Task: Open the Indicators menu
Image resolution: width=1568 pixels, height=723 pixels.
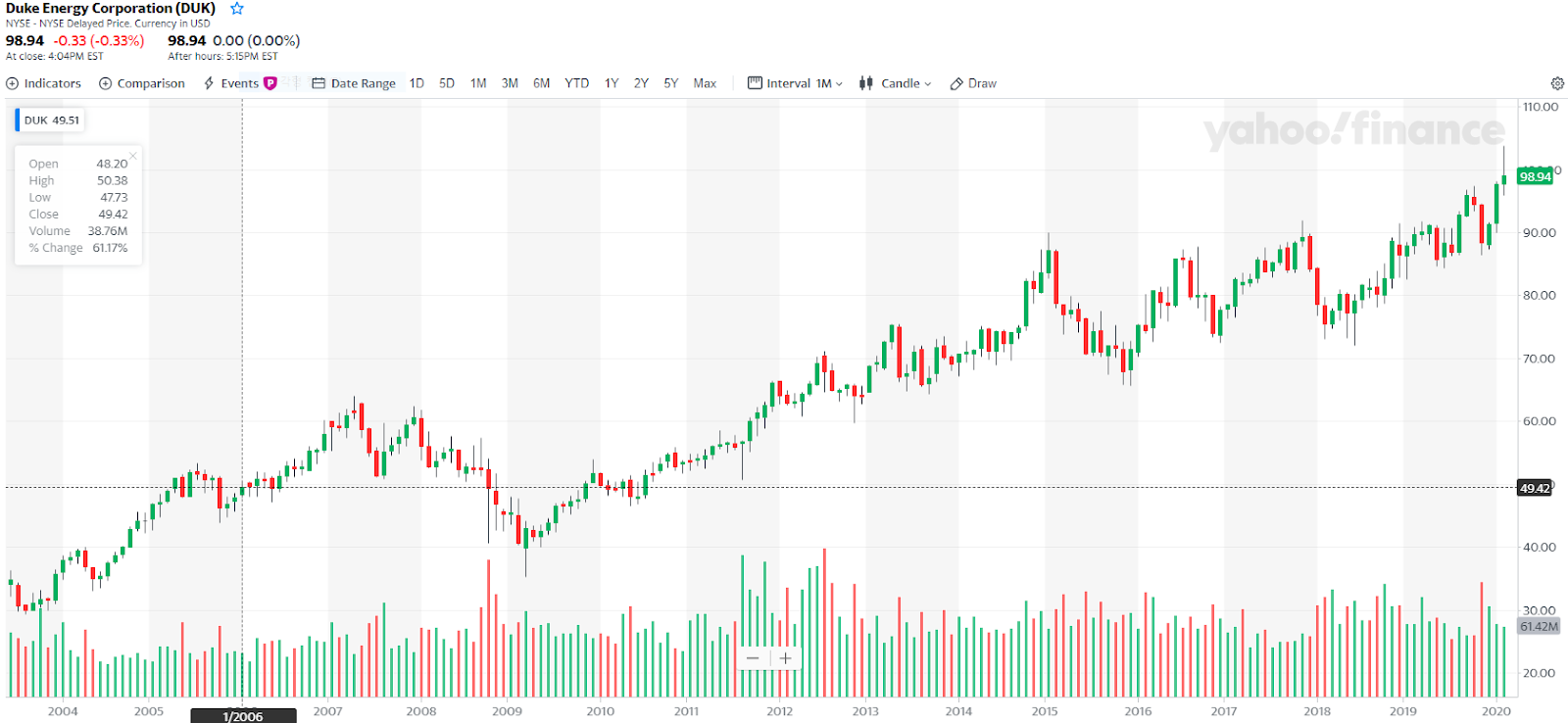Action: (x=44, y=83)
